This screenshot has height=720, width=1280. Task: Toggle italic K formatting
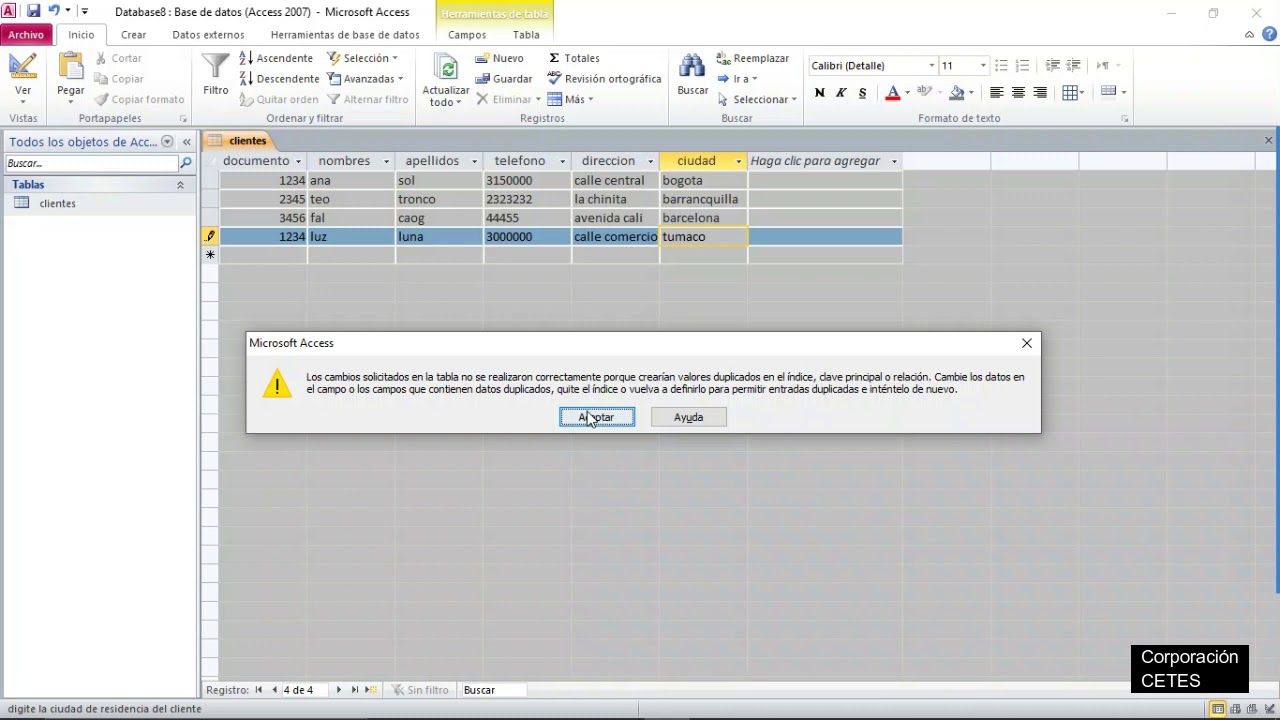click(x=841, y=93)
